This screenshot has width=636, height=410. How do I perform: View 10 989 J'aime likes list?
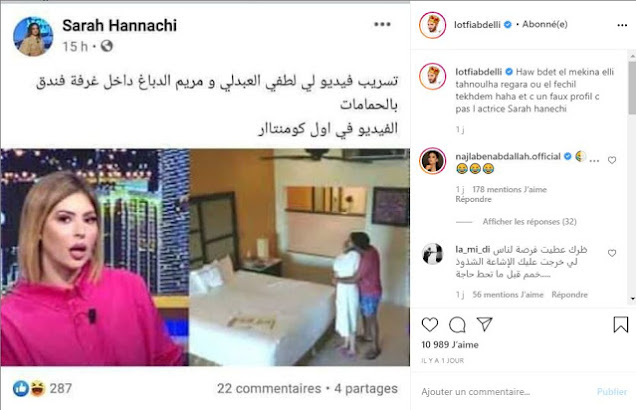[x=450, y=345]
